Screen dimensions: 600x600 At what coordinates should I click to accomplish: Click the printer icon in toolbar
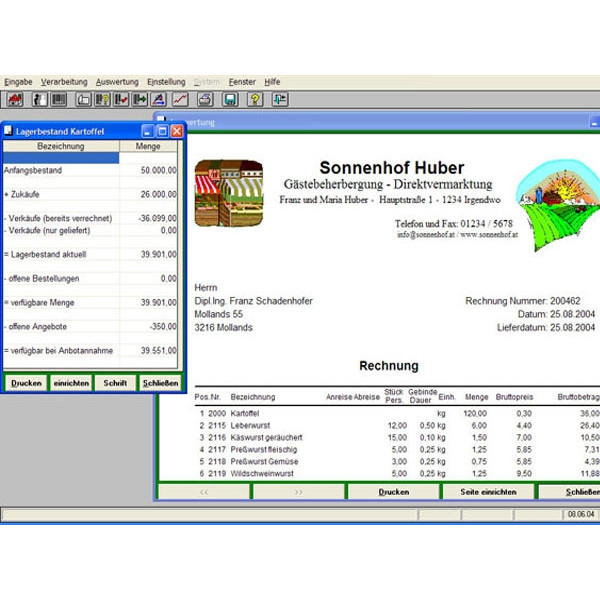[205, 100]
